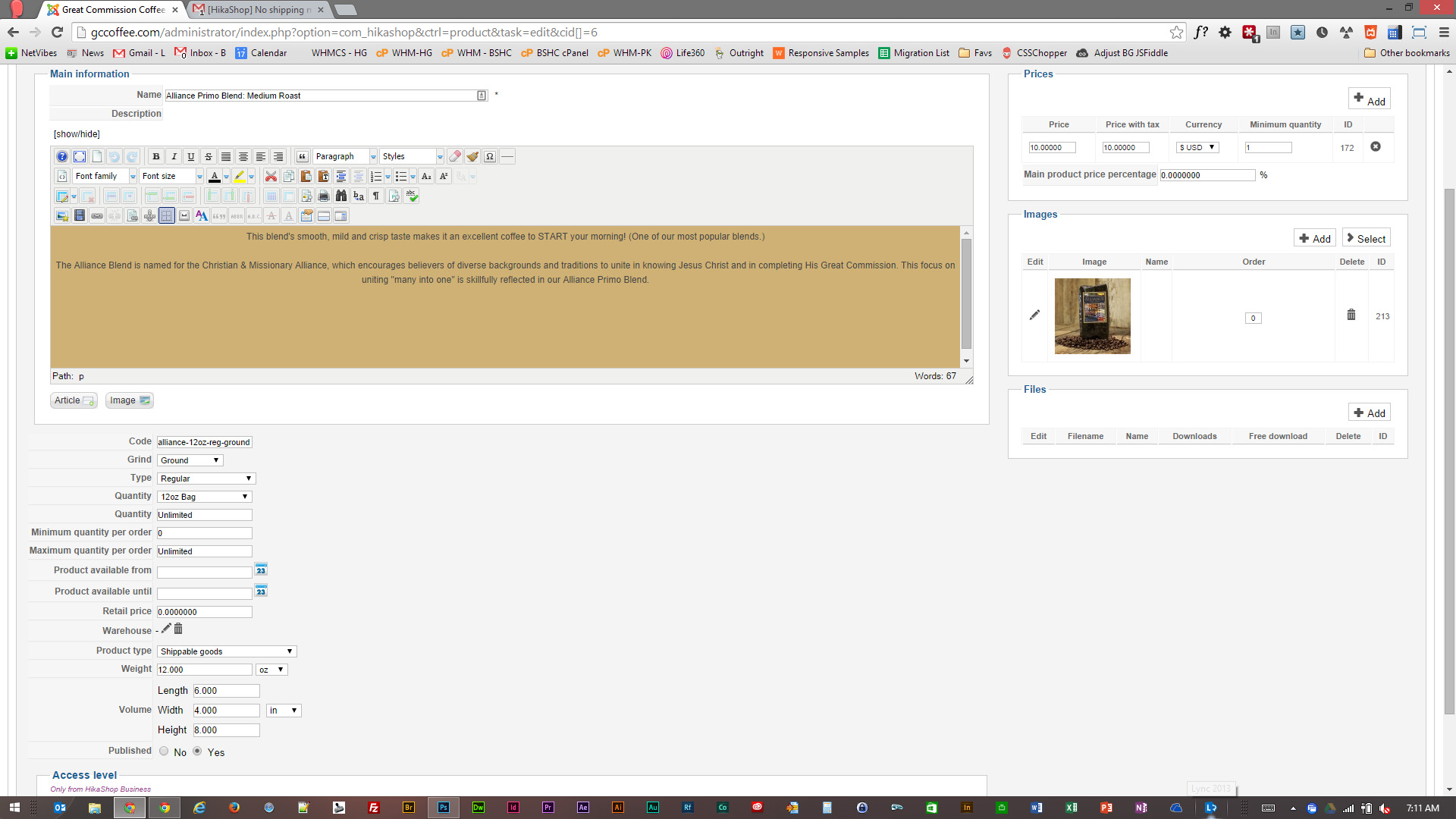Toggle editor with show/hide link
Image resolution: width=1456 pixels, height=819 pixels.
[77, 134]
